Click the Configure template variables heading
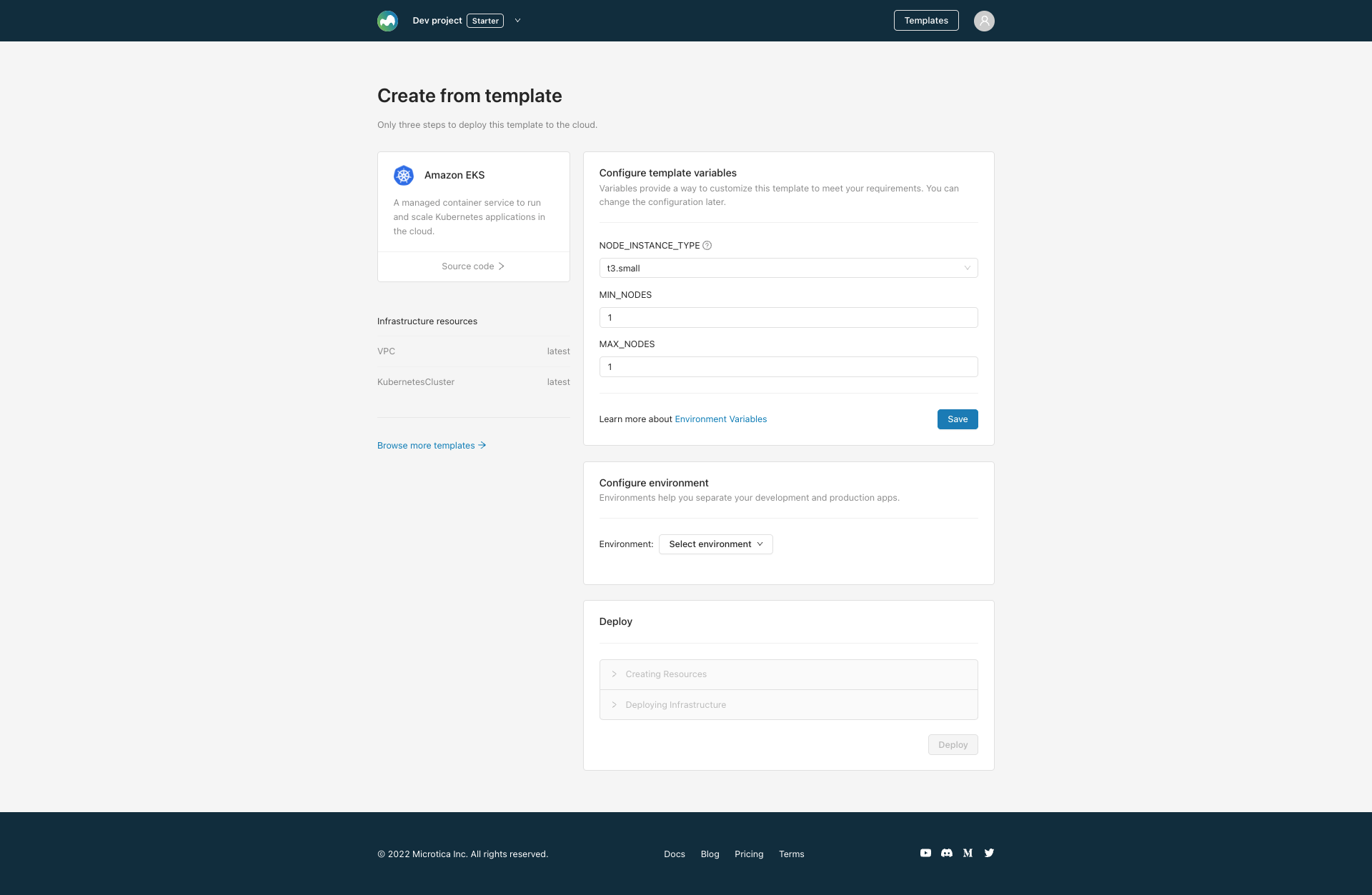This screenshot has height=895, width=1372. (x=667, y=173)
